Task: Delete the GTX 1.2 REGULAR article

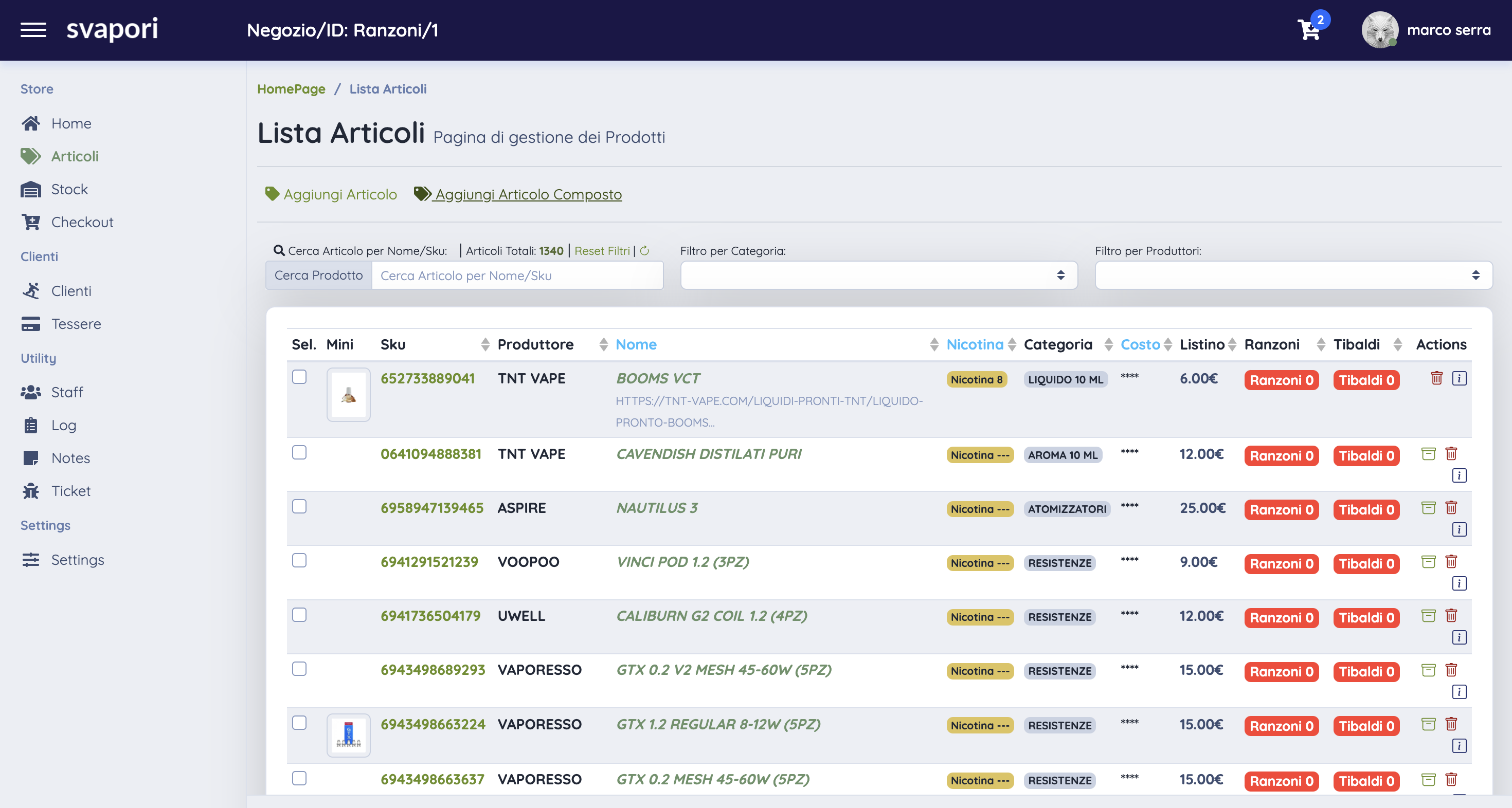Action: pyautogui.click(x=1451, y=724)
